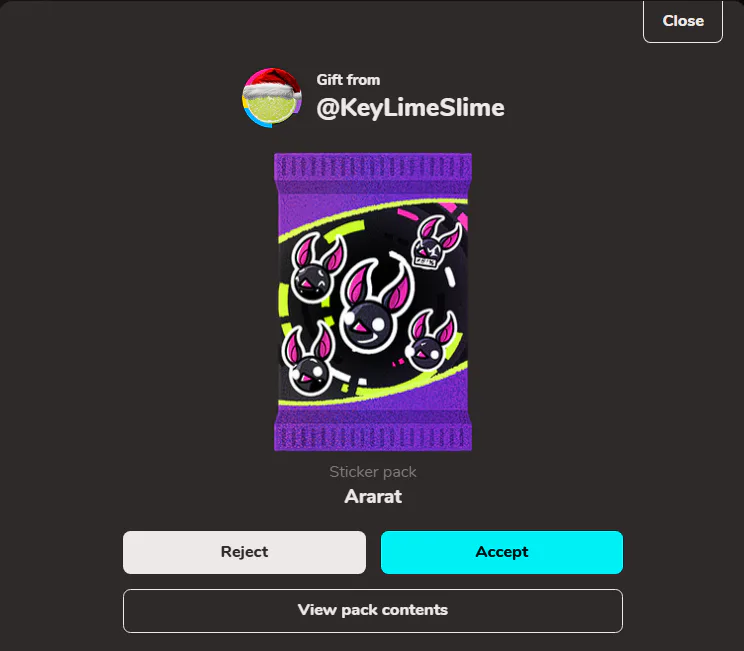The height and width of the screenshot is (651, 744).
Task: Click the angry bat sticker with gritted teeth
Action: coord(435,242)
